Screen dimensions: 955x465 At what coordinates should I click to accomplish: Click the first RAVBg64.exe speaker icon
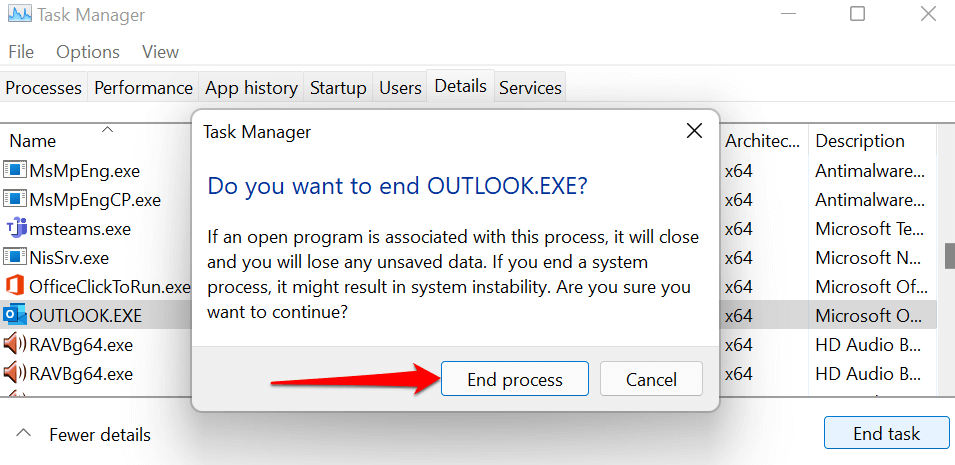pyautogui.click(x=15, y=345)
